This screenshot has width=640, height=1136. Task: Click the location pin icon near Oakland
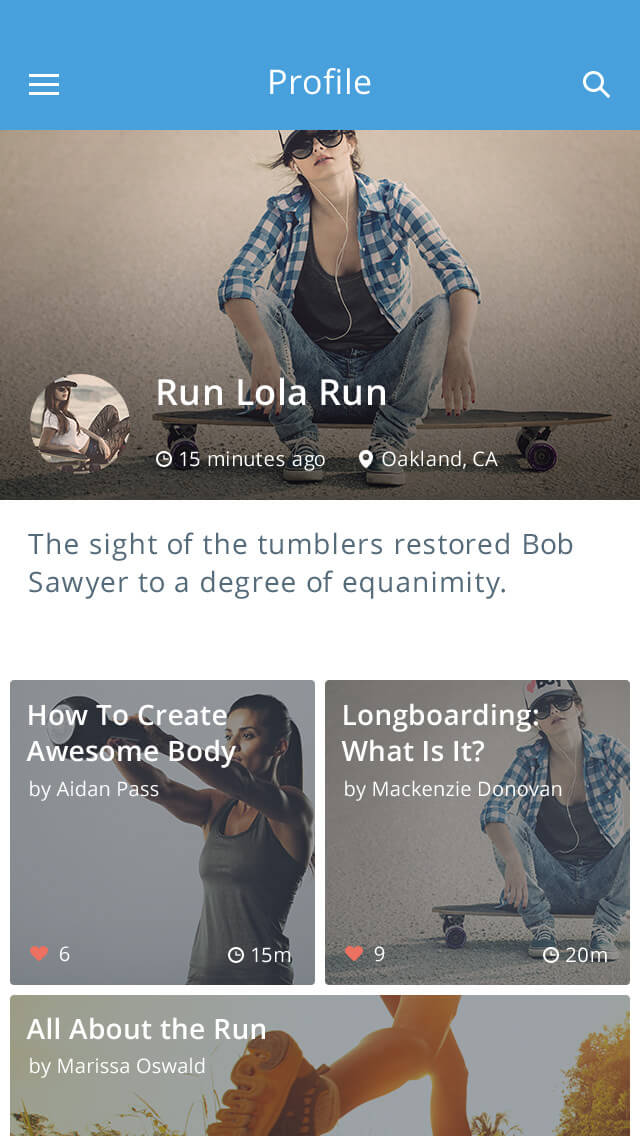pos(366,459)
